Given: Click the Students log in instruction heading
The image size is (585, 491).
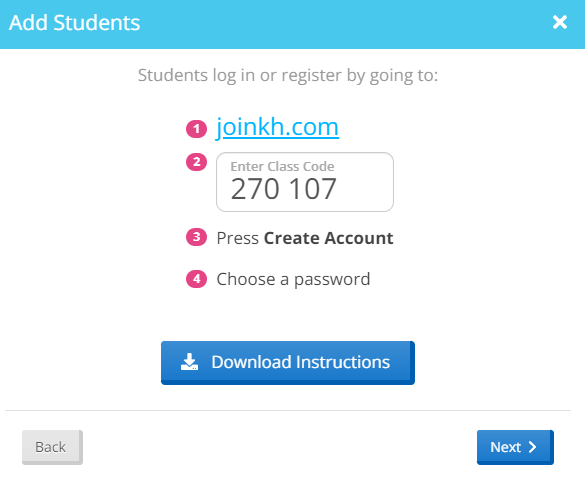Looking at the screenshot, I should pyautogui.click(x=288, y=75).
